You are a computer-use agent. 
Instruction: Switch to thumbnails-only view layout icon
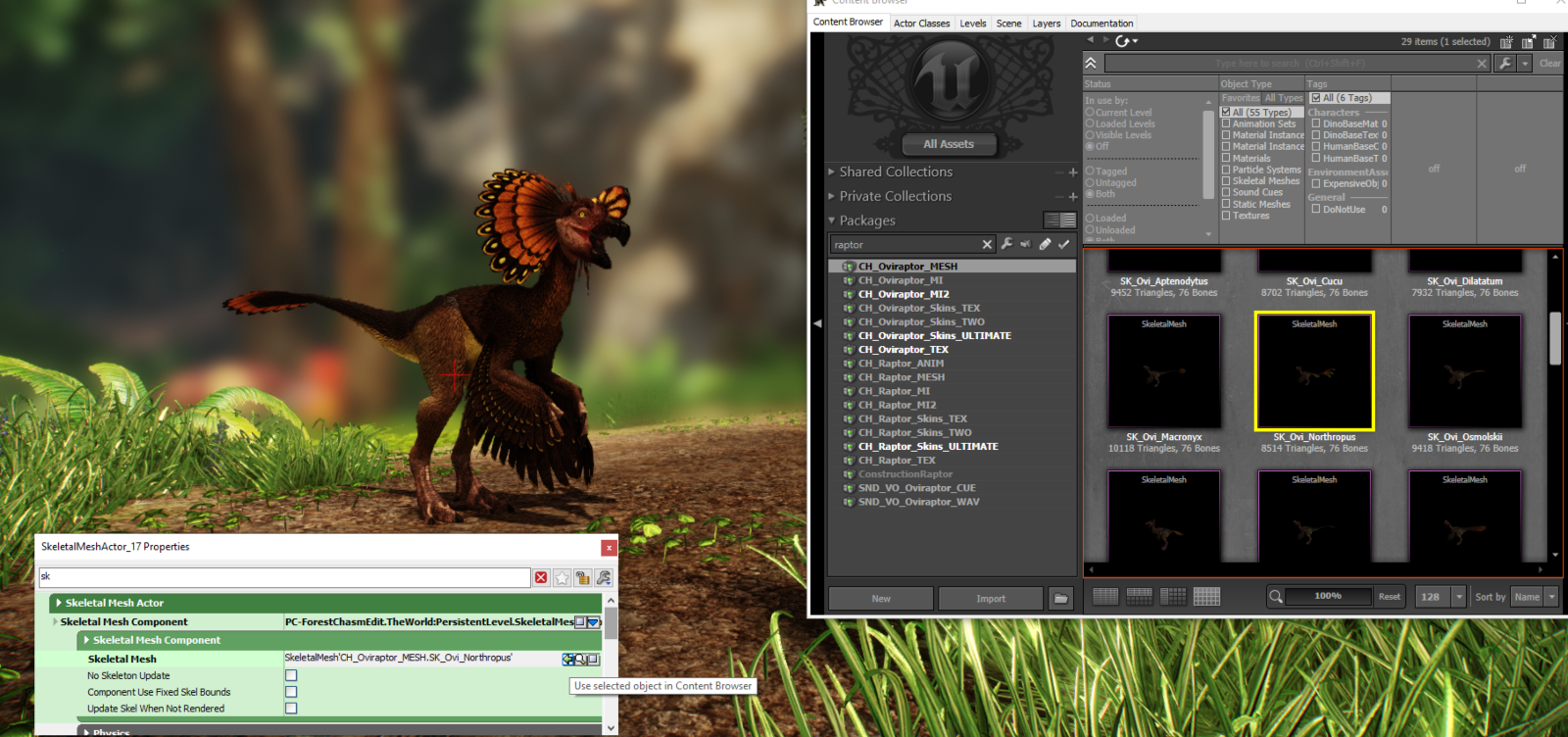(x=1206, y=596)
